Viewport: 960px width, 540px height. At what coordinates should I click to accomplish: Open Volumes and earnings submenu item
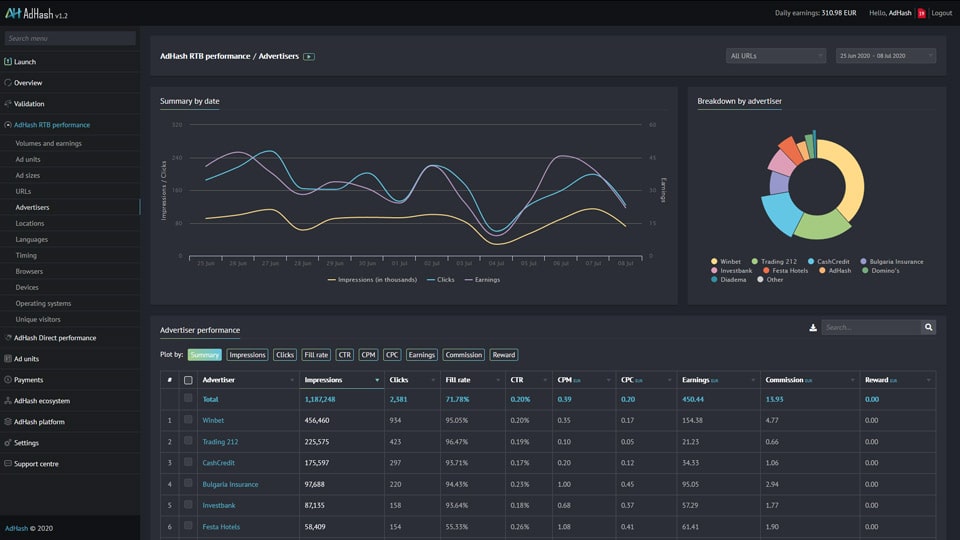(49, 143)
